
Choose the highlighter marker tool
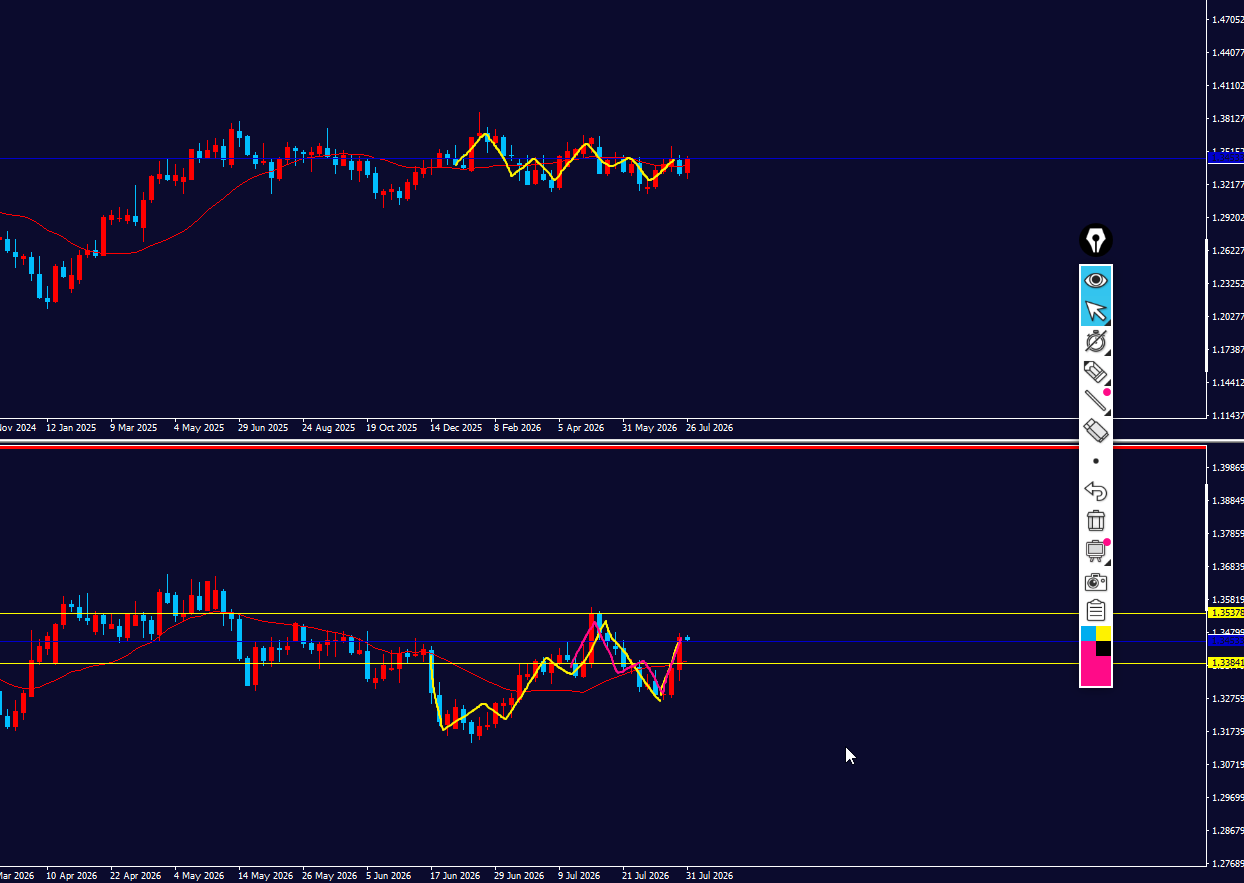[1096, 372]
